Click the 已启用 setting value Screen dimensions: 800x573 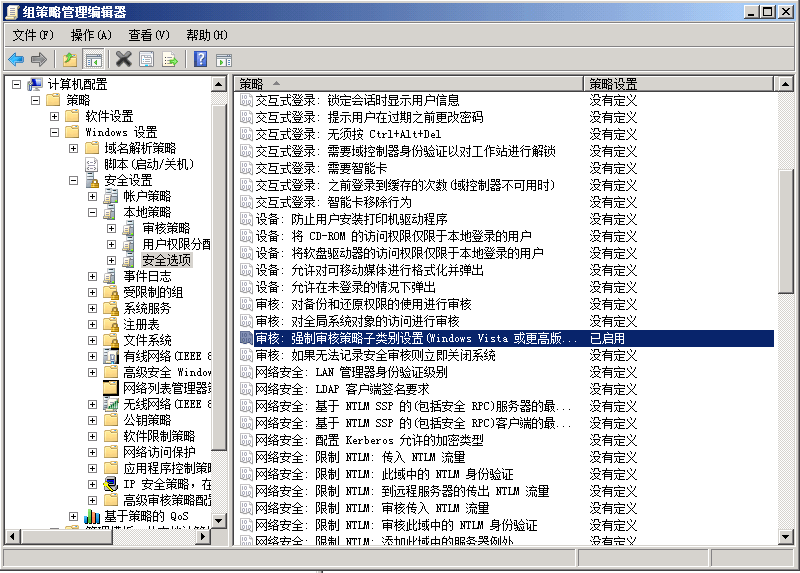click(x=607, y=338)
